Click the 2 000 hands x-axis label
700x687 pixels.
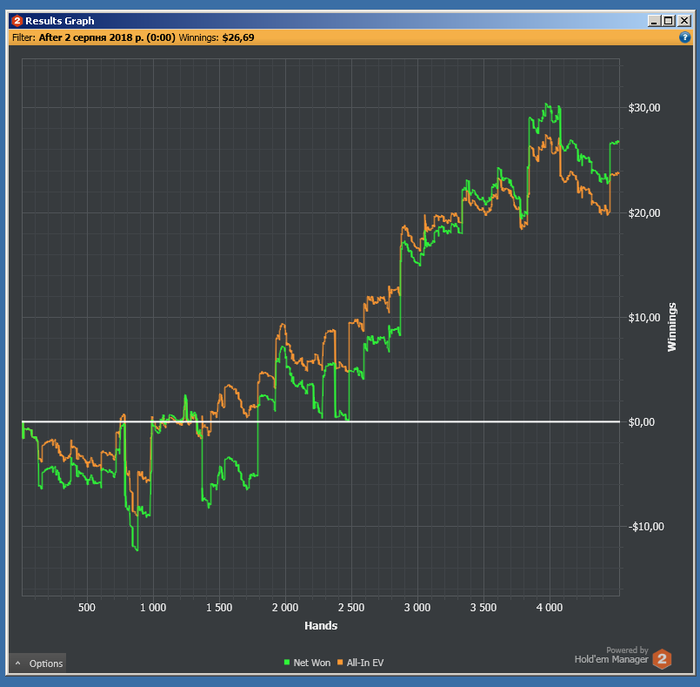pos(285,607)
